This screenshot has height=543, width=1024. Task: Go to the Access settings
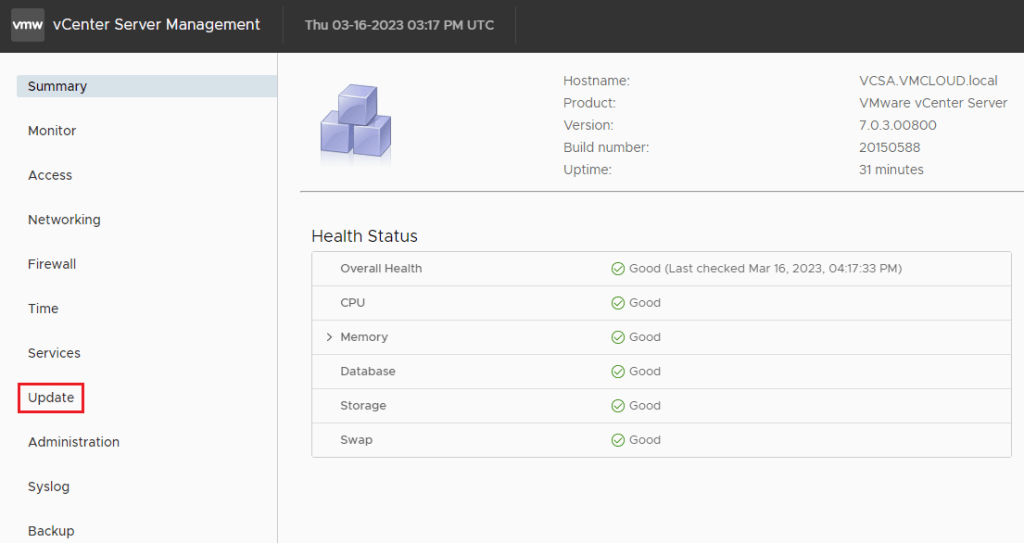(50, 175)
